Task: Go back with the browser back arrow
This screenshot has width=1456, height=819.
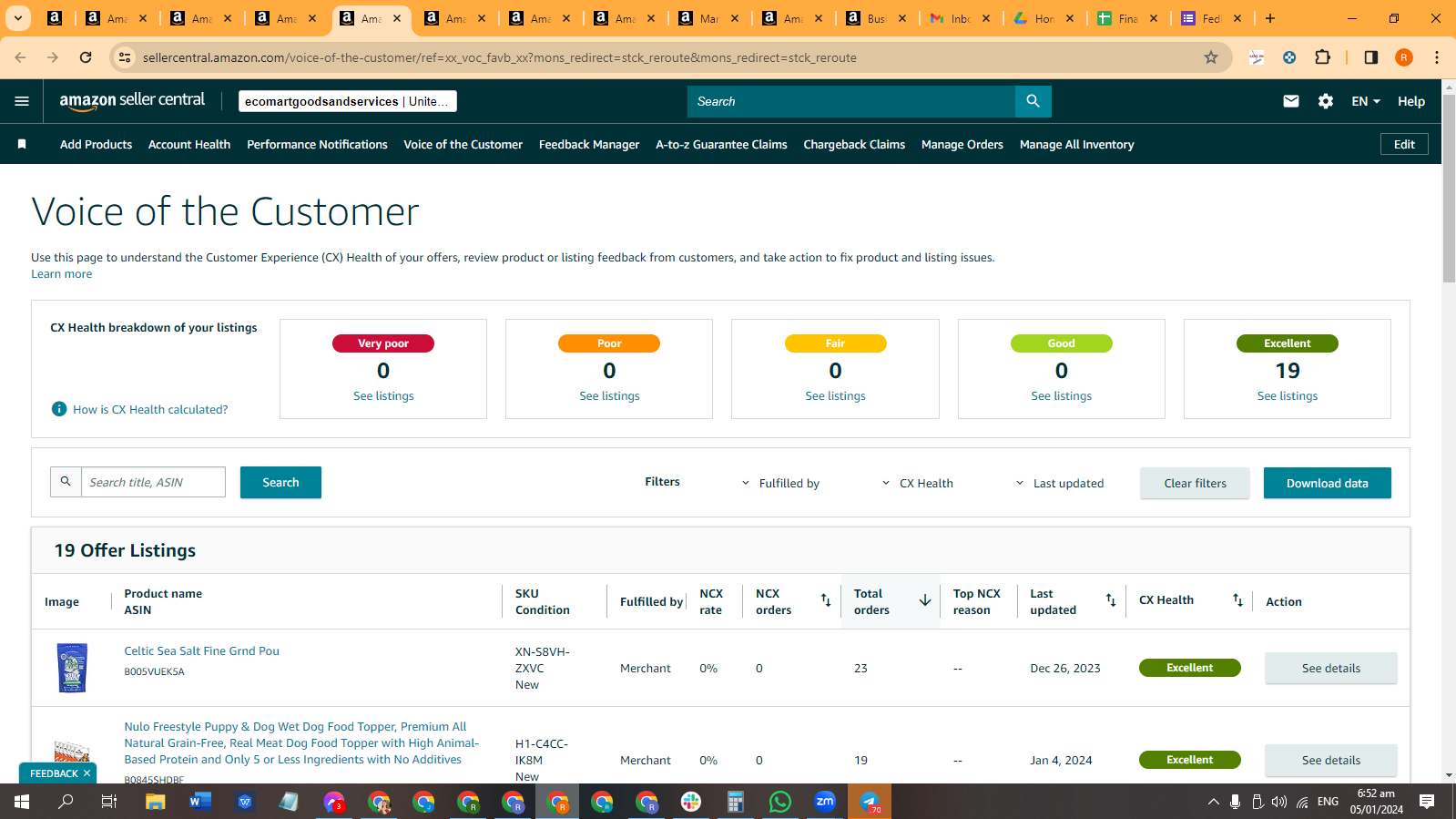Action: point(20,57)
